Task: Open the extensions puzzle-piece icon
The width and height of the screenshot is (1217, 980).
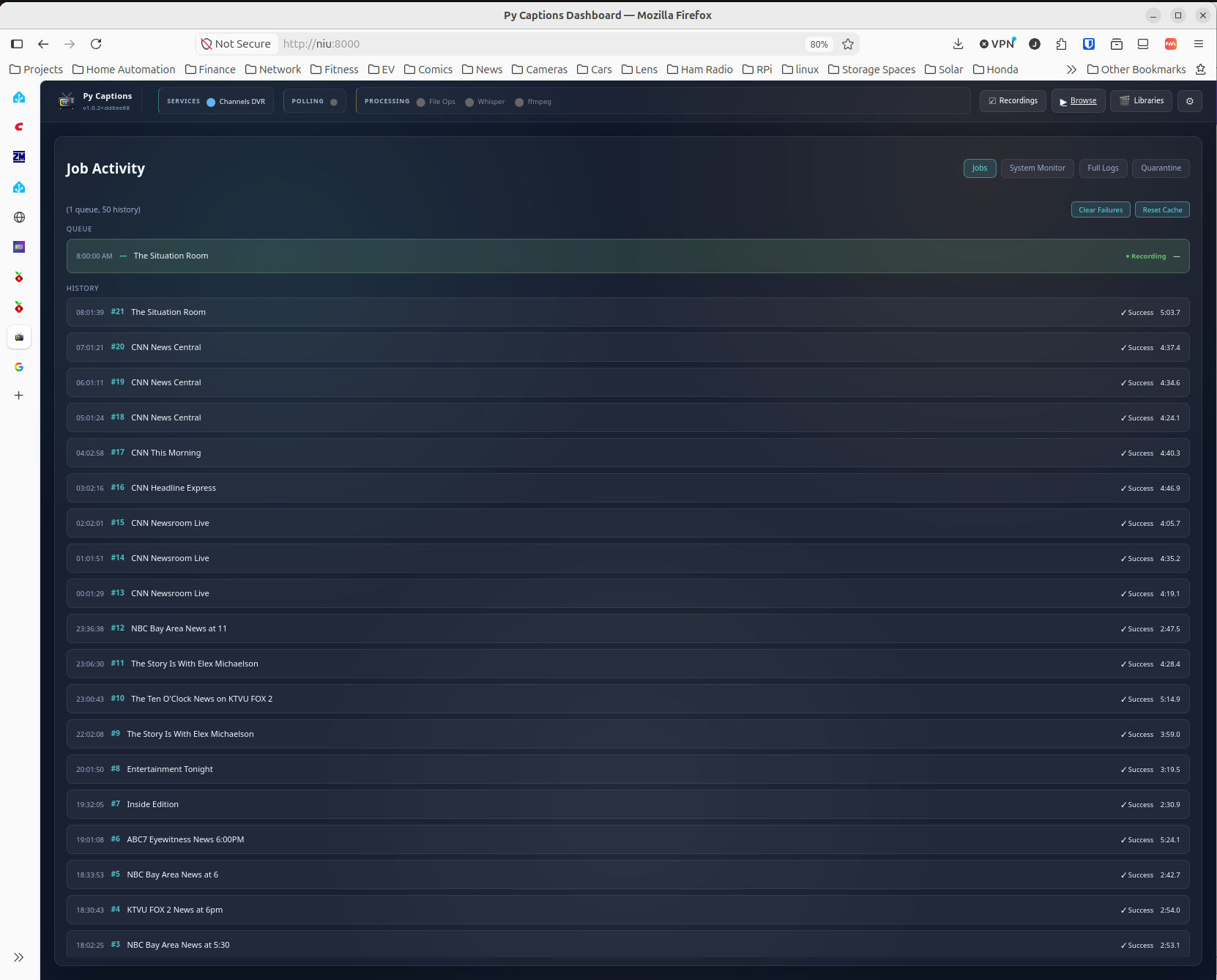Action: point(1061,44)
